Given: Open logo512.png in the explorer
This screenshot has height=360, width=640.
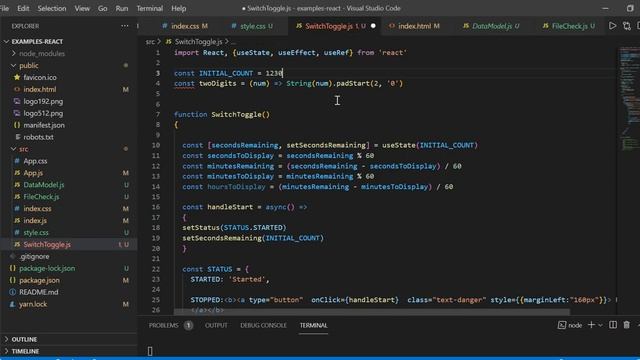Looking at the screenshot, I should [43, 113].
